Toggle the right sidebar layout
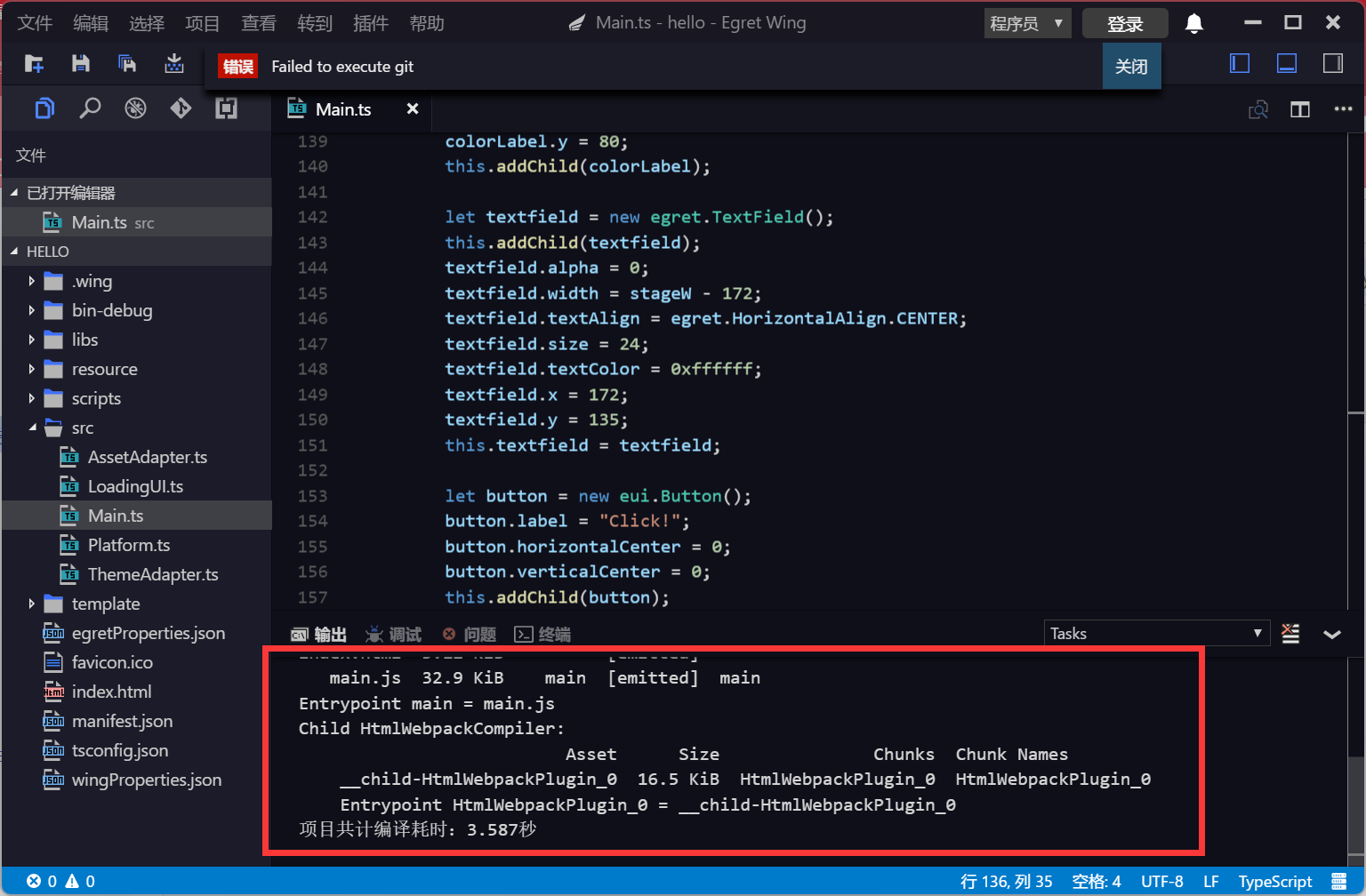The height and width of the screenshot is (896, 1366). pyautogui.click(x=1332, y=63)
